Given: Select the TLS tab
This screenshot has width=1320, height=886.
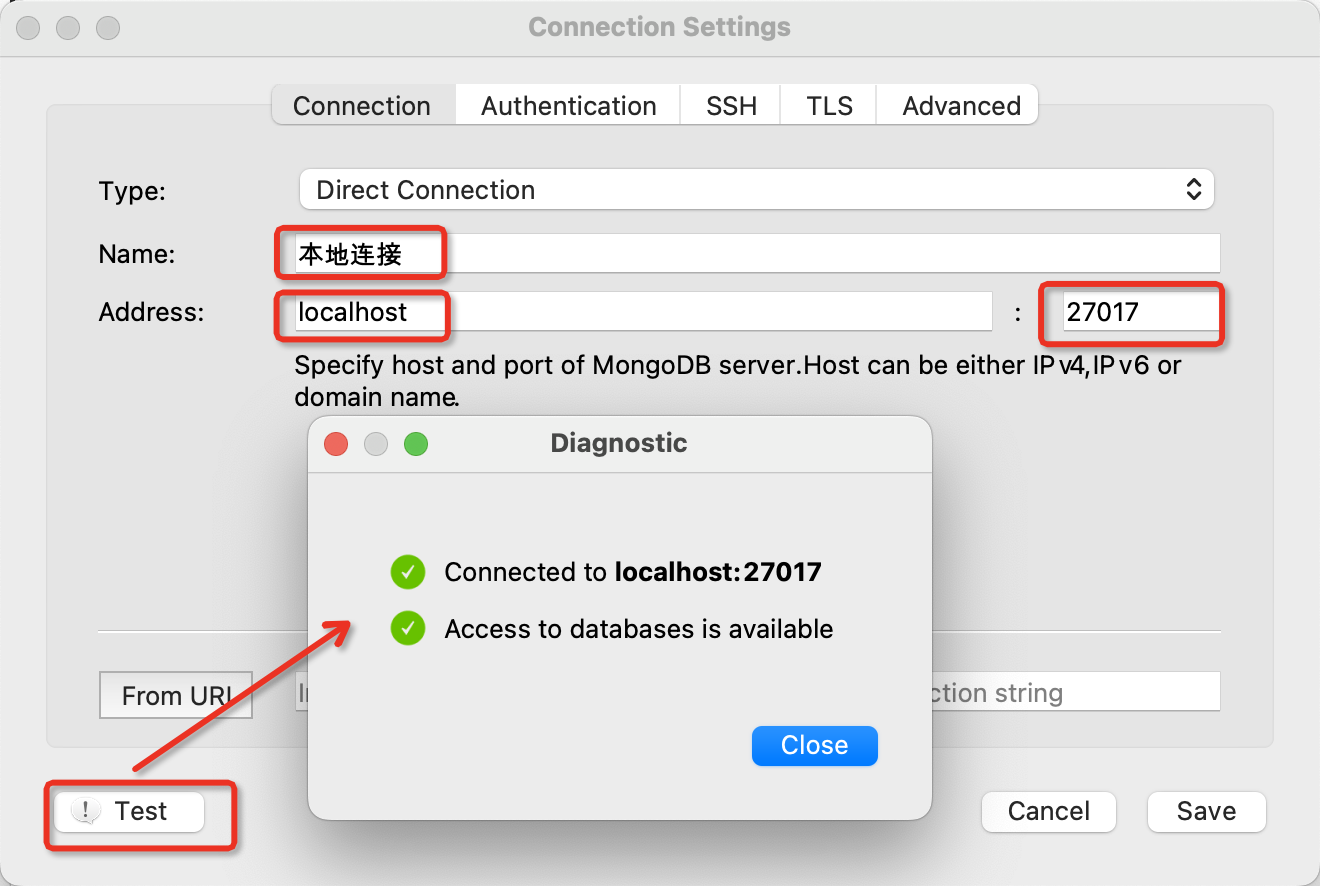Looking at the screenshot, I should [x=829, y=105].
